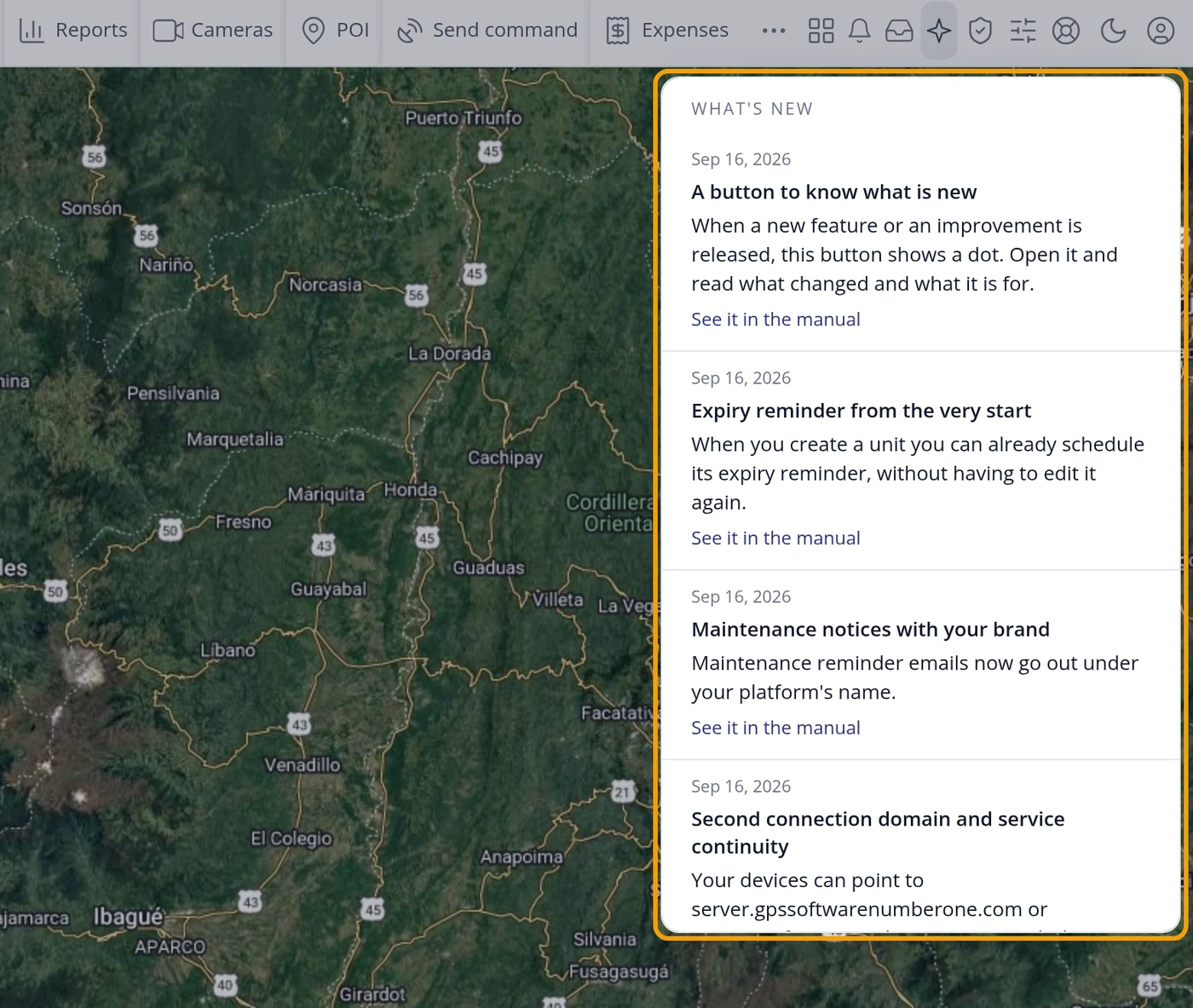Viewport: 1193px width, 1008px height.
Task: Click the Venadillo label on map
Action: point(302,765)
